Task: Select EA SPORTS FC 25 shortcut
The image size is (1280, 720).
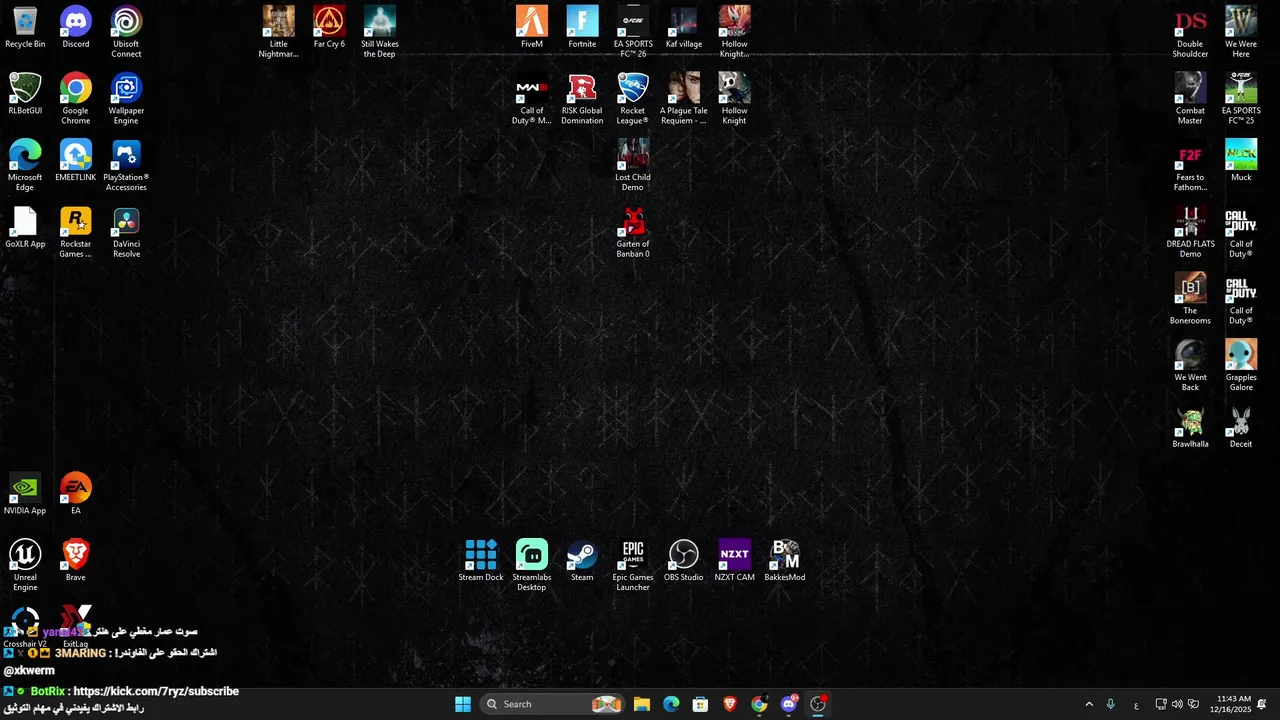Action: pyautogui.click(x=1241, y=99)
